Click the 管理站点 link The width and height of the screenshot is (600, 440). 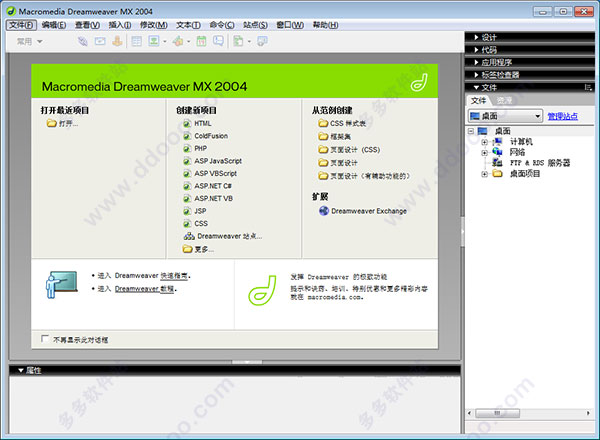[562, 116]
